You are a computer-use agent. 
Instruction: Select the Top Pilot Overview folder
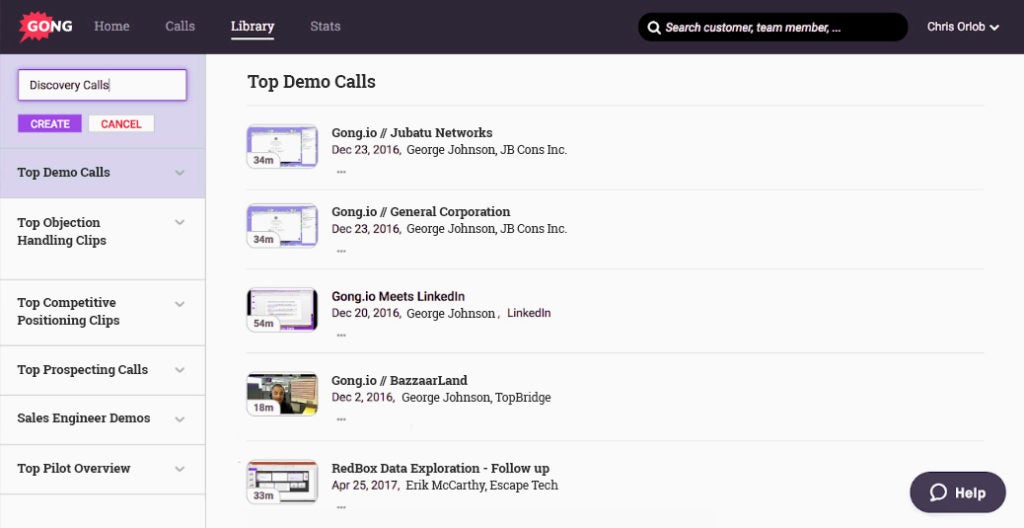pyautogui.click(x=103, y=469)
